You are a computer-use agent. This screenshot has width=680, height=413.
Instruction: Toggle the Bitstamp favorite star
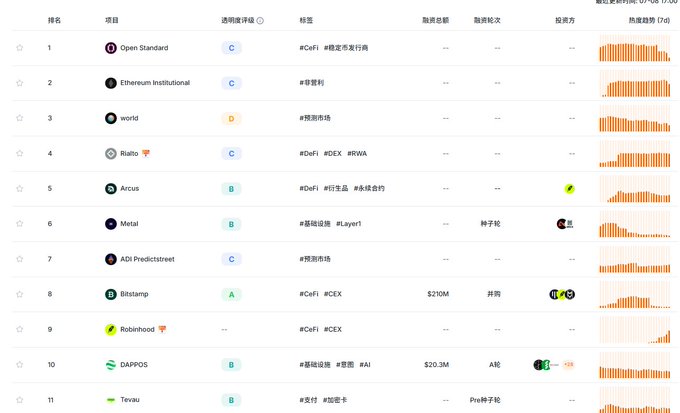[x=20, y=294]
